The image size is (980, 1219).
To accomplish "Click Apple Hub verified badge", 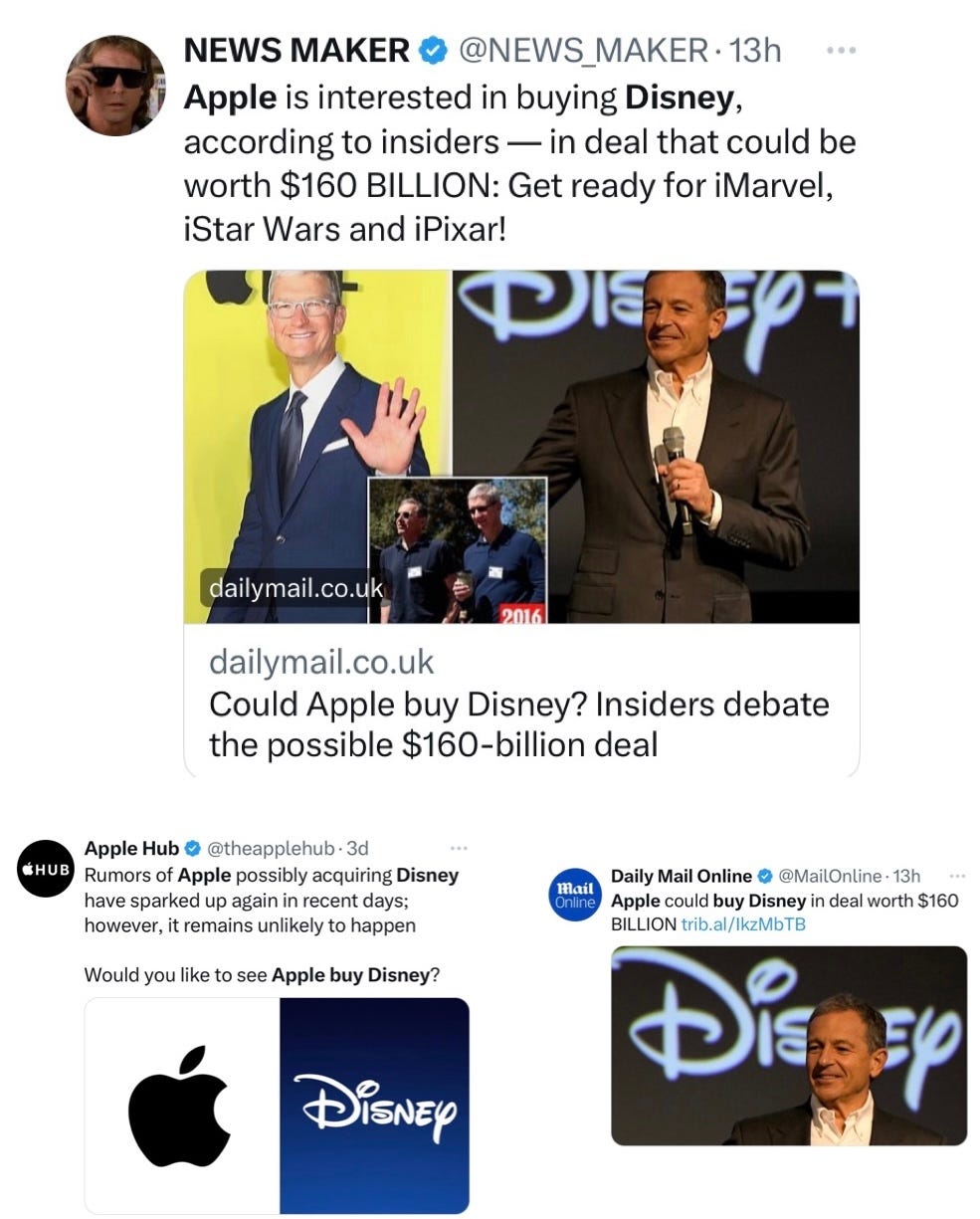I will [193, 848].
